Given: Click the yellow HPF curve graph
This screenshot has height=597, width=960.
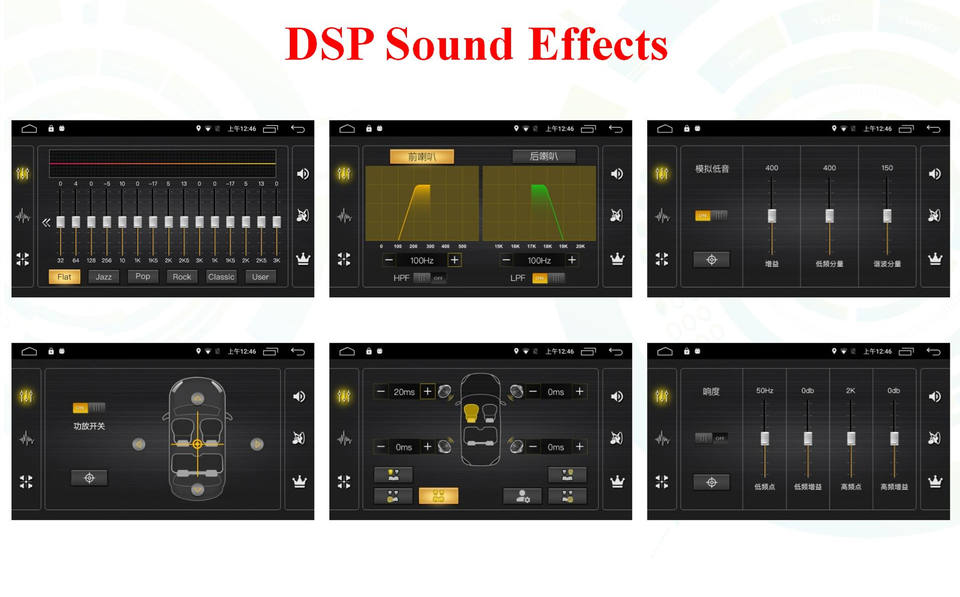Looking at the screenshot, I should click(x=422, y=204).
